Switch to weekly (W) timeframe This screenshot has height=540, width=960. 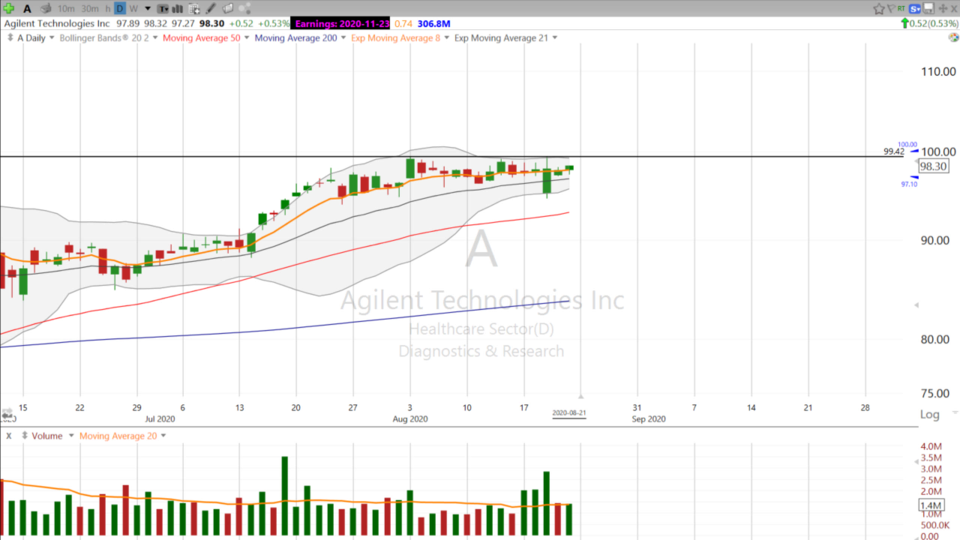click(134, 8)
